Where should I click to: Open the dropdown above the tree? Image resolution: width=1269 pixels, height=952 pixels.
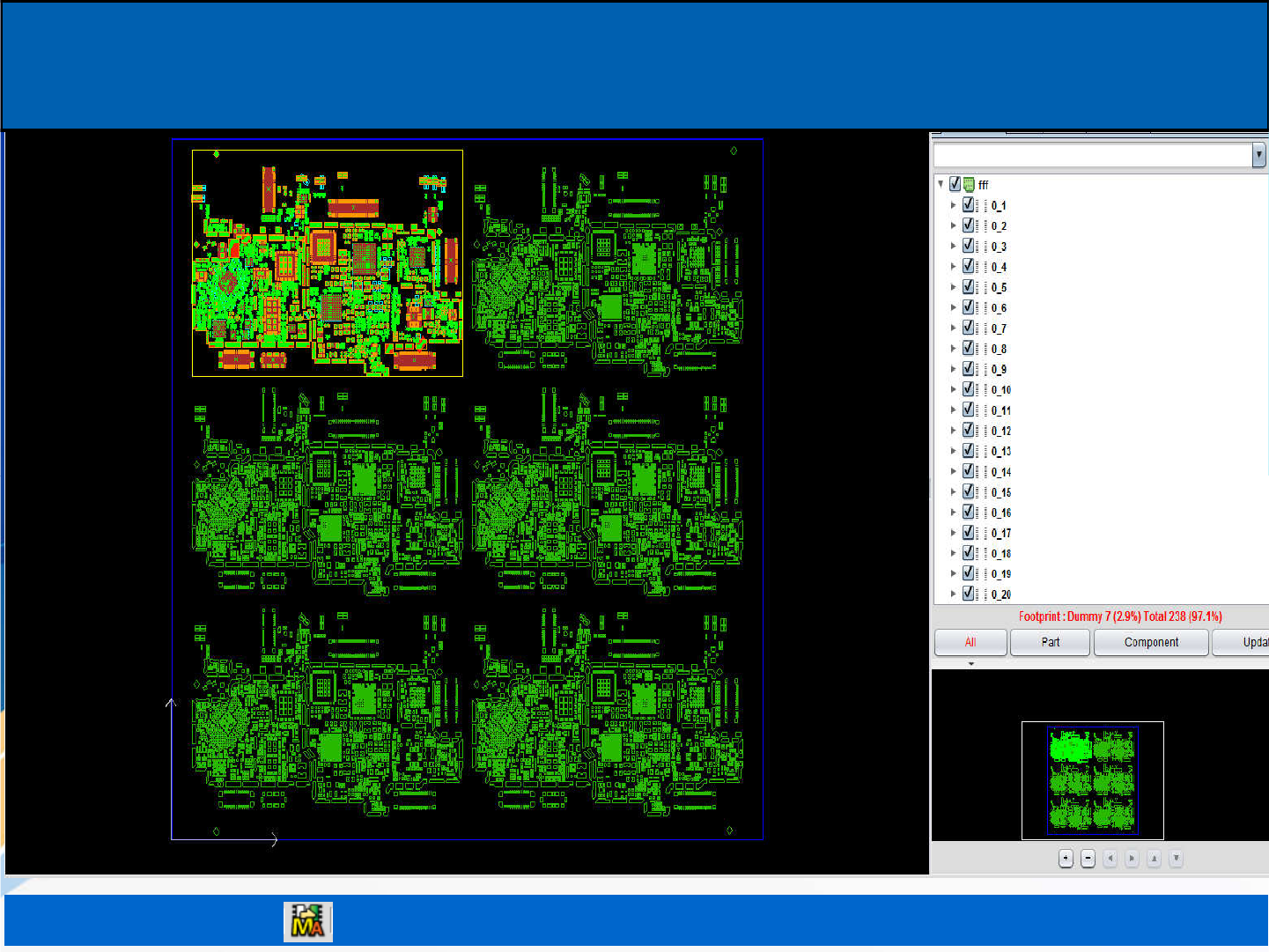pyautogui.click(x=1258, y=155)
